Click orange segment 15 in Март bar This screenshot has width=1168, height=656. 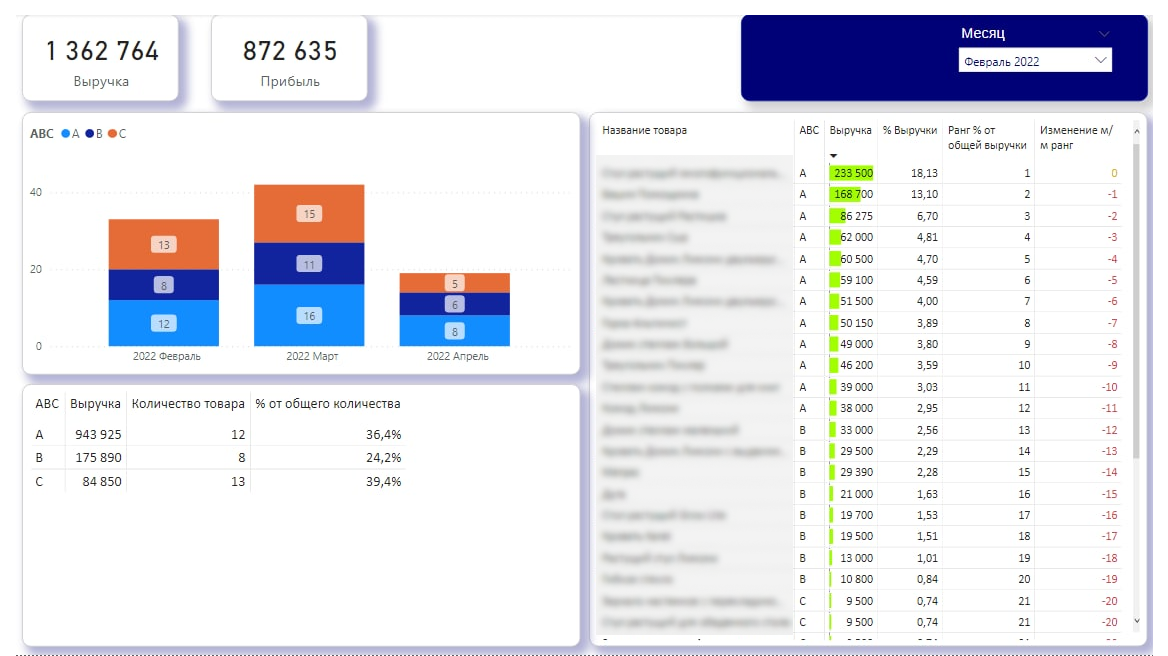point(309,214)
